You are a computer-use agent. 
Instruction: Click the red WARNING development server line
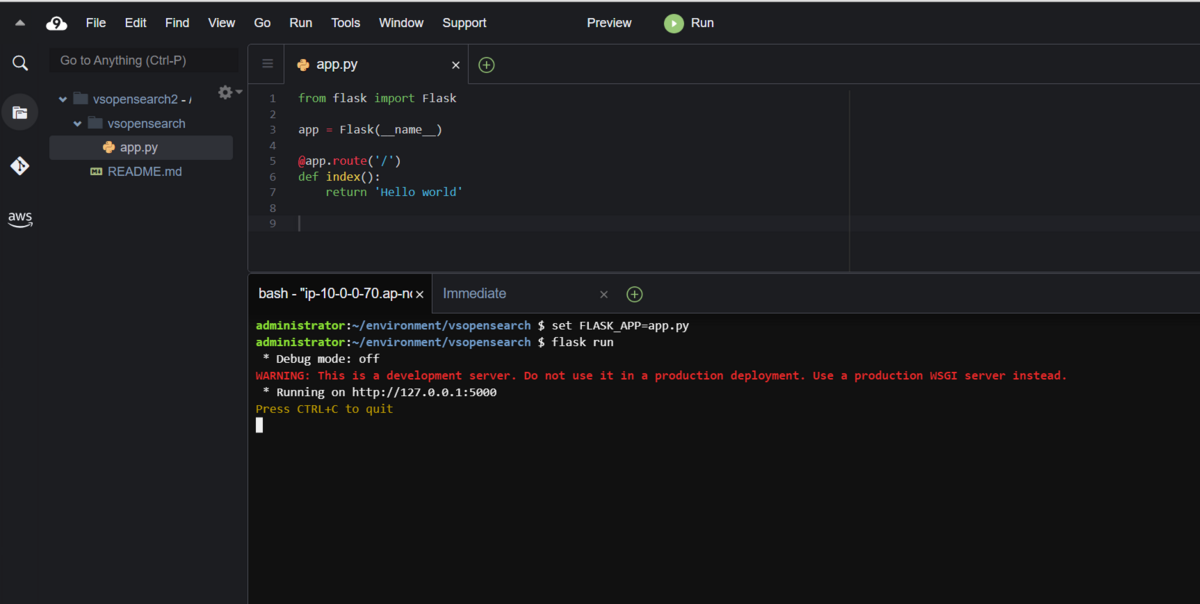[x=661, y=375]
